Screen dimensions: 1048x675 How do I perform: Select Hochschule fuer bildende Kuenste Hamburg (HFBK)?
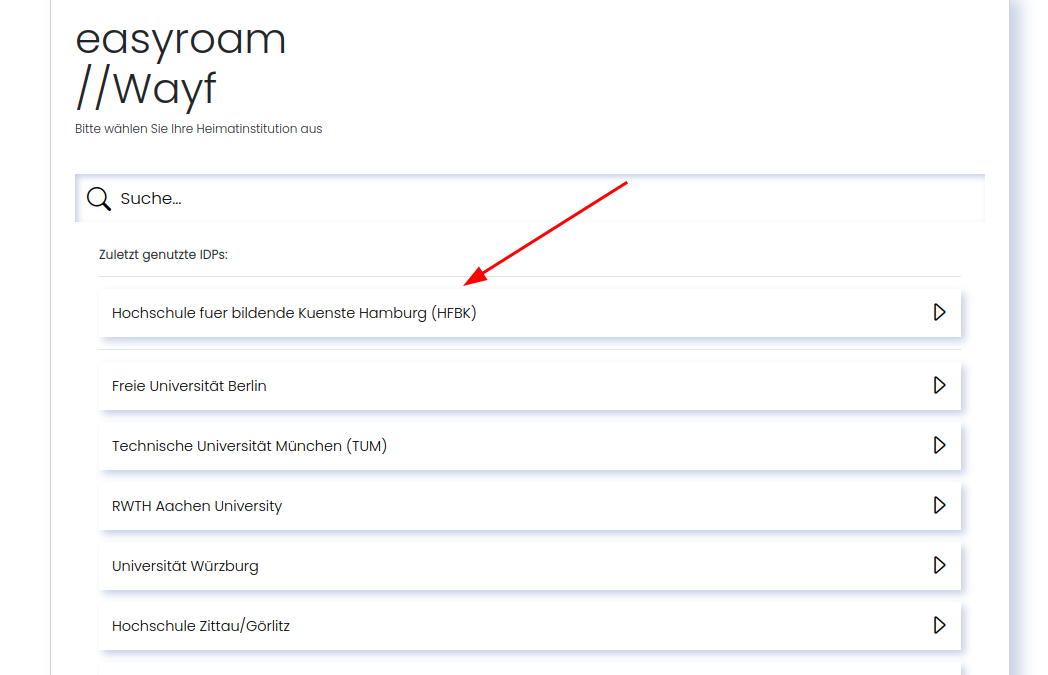pos(530,313)
